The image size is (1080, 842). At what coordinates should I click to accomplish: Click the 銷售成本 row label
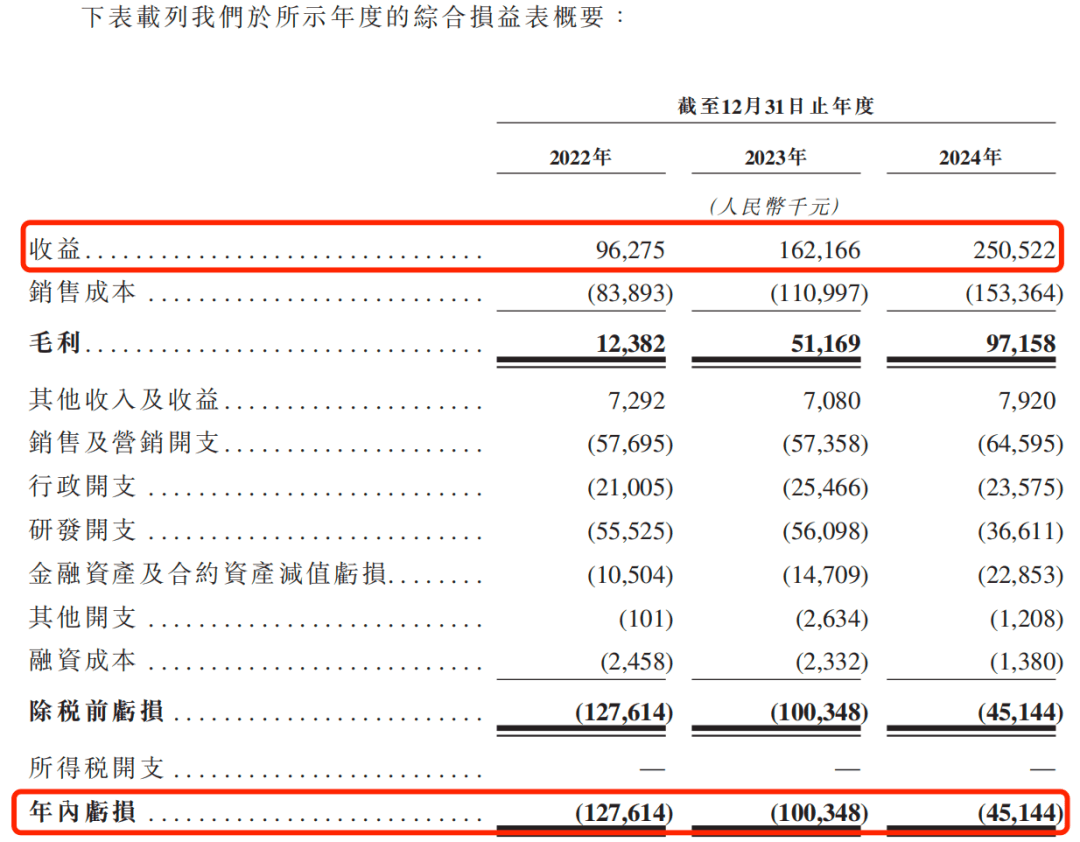tap(83, 293)
